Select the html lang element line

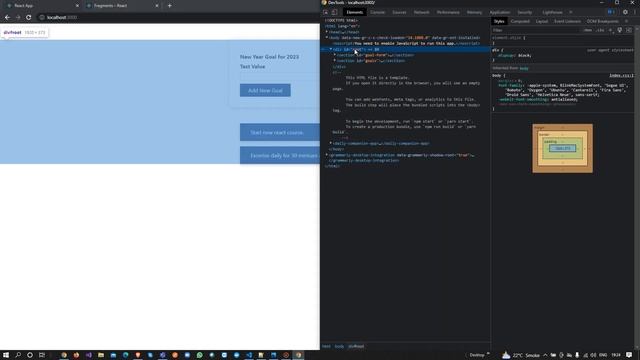tap(342, 26)
